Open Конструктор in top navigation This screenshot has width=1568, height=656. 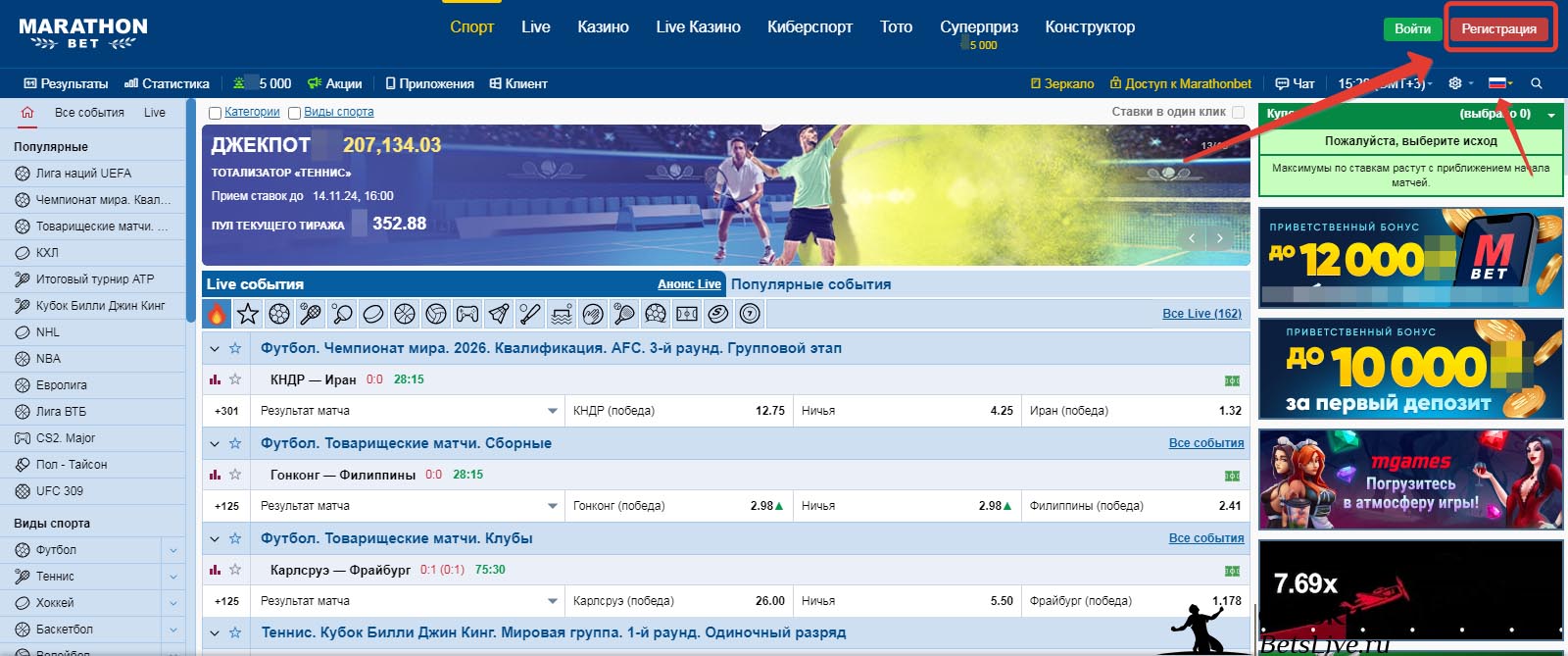(1090, 27)
